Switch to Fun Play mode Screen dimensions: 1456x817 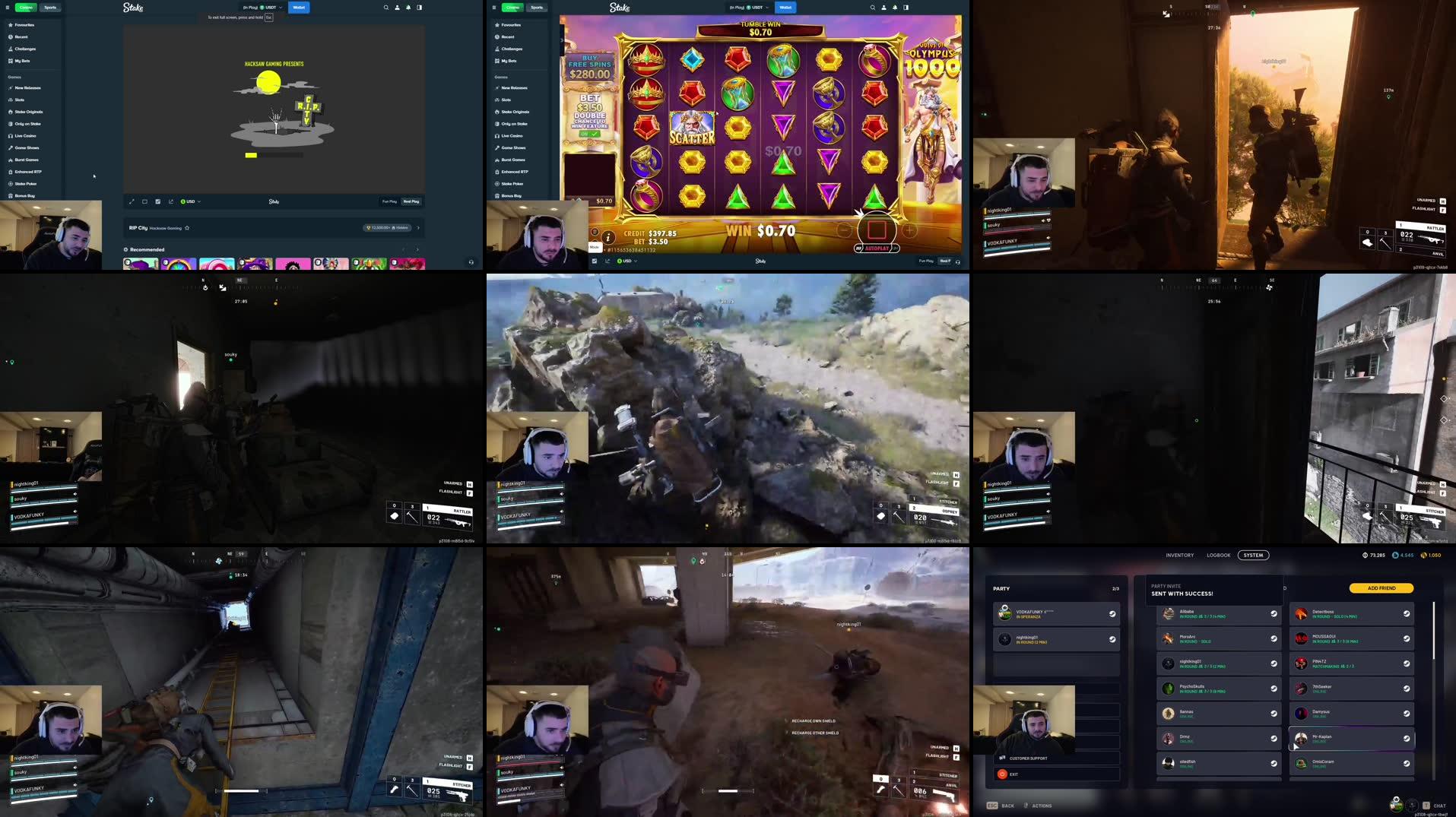point(389,201)
